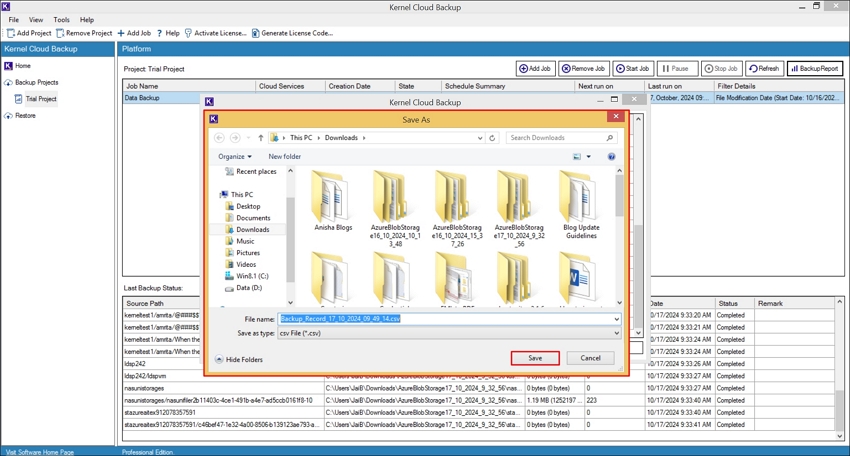Screen dimensions: 850x456
Task: Open the File menu
Action: tap(14, 20)
